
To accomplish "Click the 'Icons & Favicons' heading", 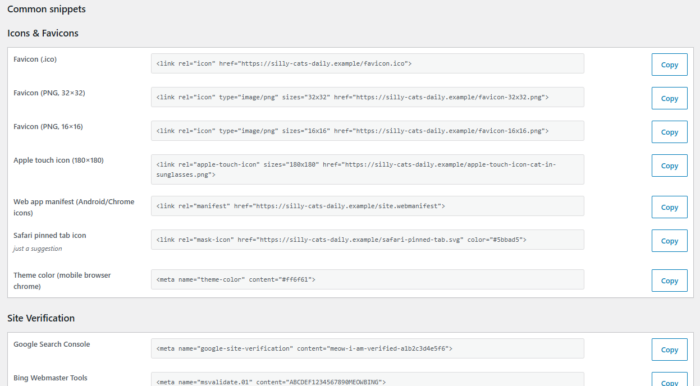I will 43,33.
